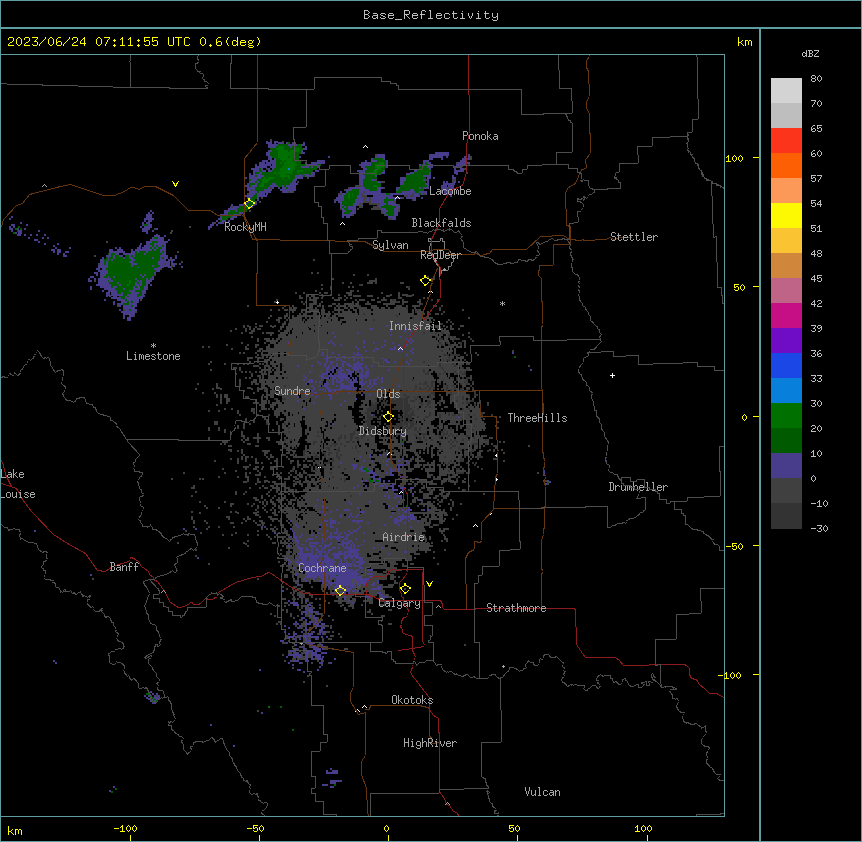The width and height of the screenshot is (862, 842).
Task: Click the timestamp 2023/06/24 07:11:55 UTC
Action: tap(99, 42)
